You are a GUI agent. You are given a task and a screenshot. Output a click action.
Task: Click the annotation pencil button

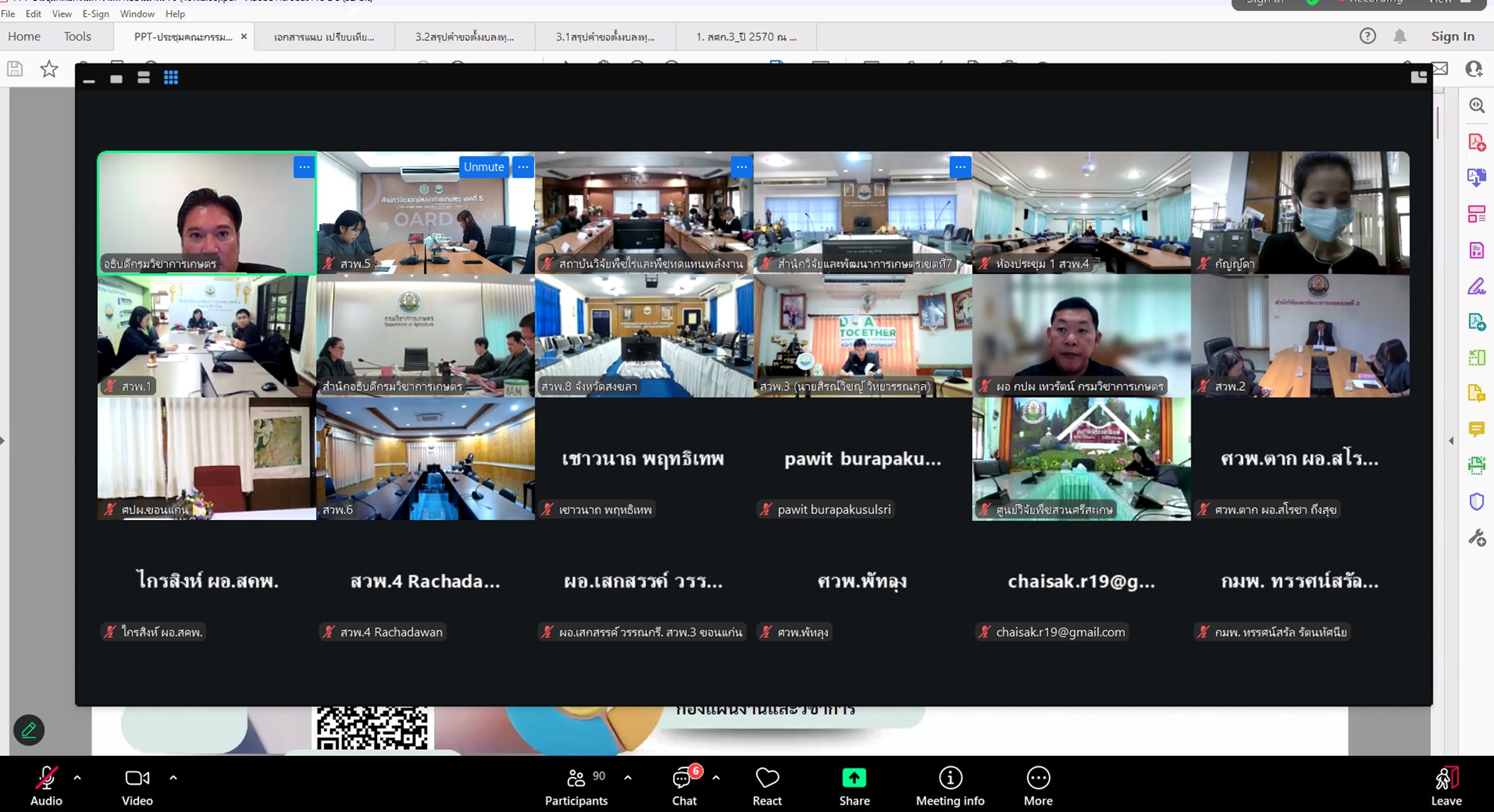click(x=29, y=730)
